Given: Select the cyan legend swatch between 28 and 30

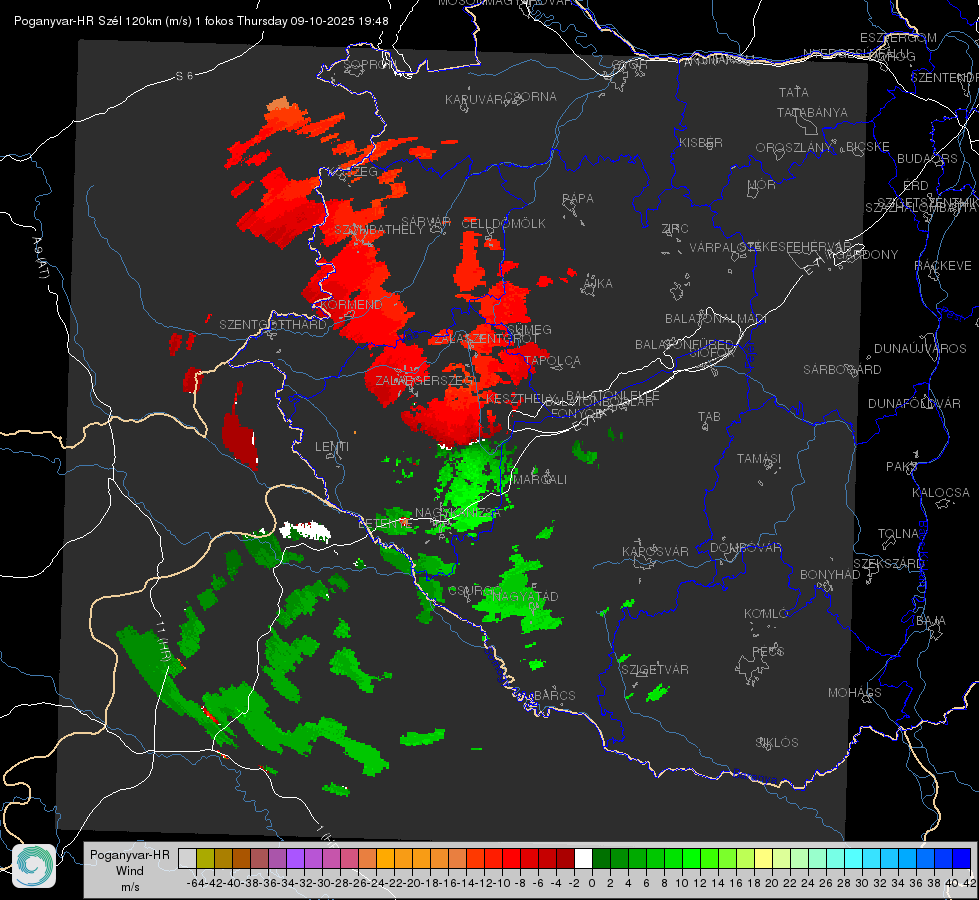Looking at the screenshot, I should click(x=854, y=858).
